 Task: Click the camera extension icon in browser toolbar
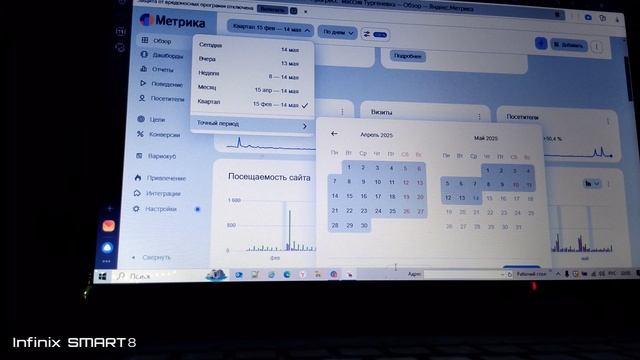(588, 17)
